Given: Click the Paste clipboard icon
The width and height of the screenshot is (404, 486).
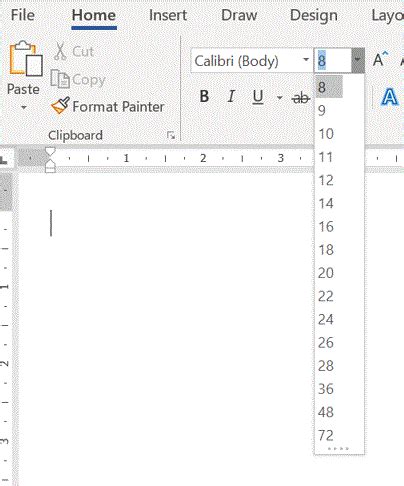Looking at the screenshot, I should coord(26,59).
